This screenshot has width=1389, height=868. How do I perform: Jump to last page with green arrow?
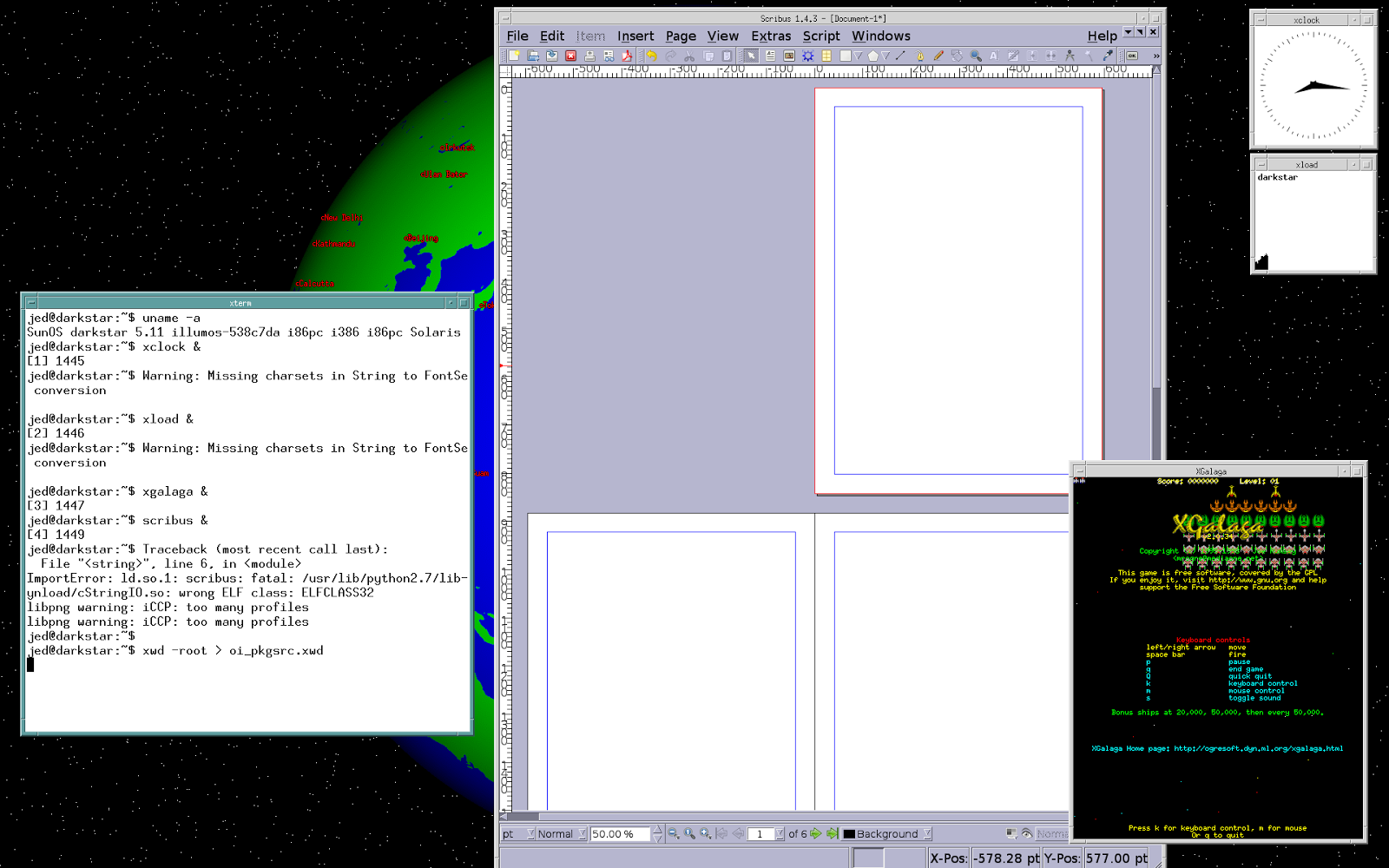point(833,834)
